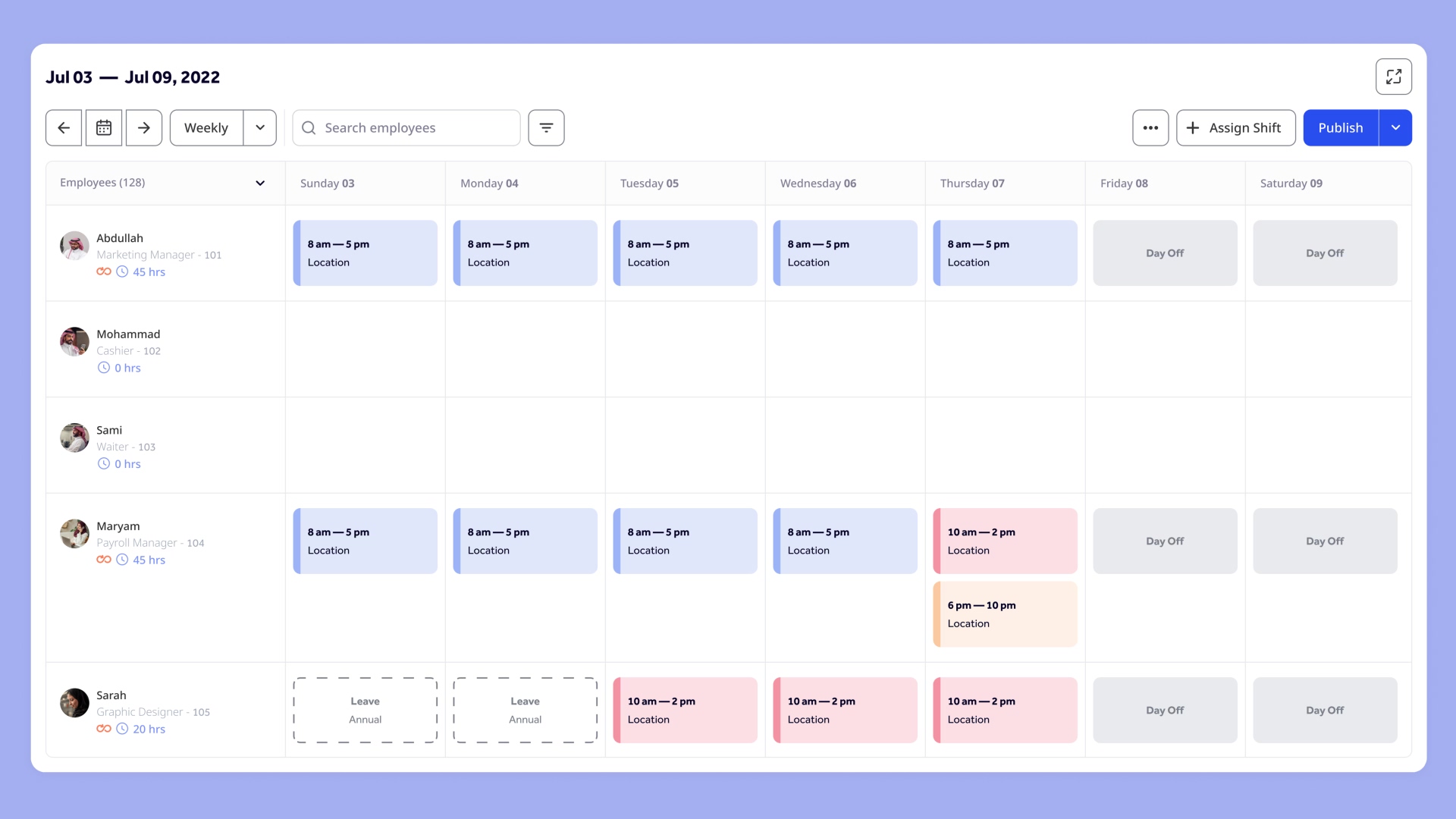This screenshot has height=819, width=1456.
Task: Click Sarah's Tuesday shift 10 am–2 pm block
Action: pos(685,710)
